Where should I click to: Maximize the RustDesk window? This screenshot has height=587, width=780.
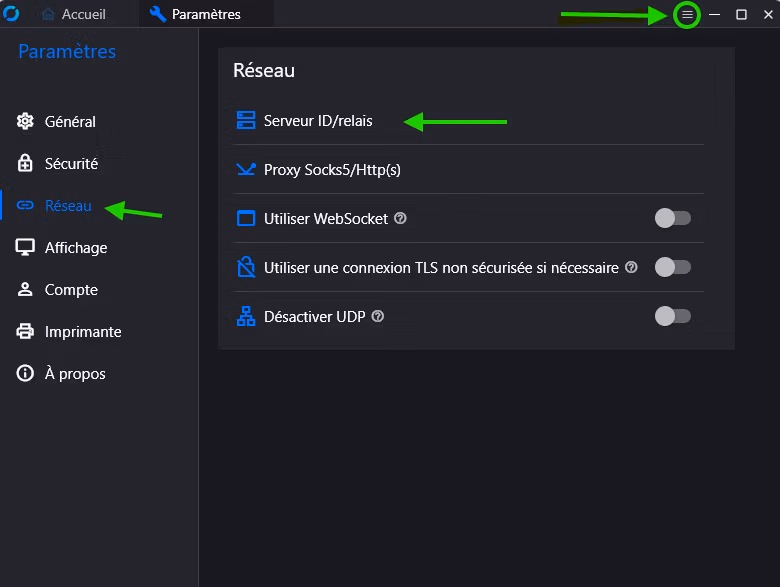coord(741,14)
